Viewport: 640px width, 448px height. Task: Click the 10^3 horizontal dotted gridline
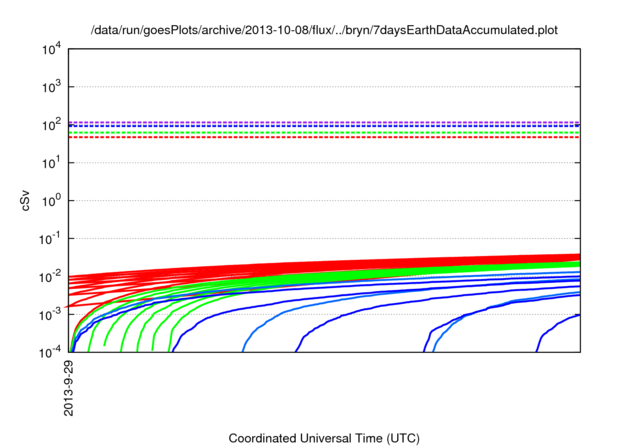coord(320,86)
